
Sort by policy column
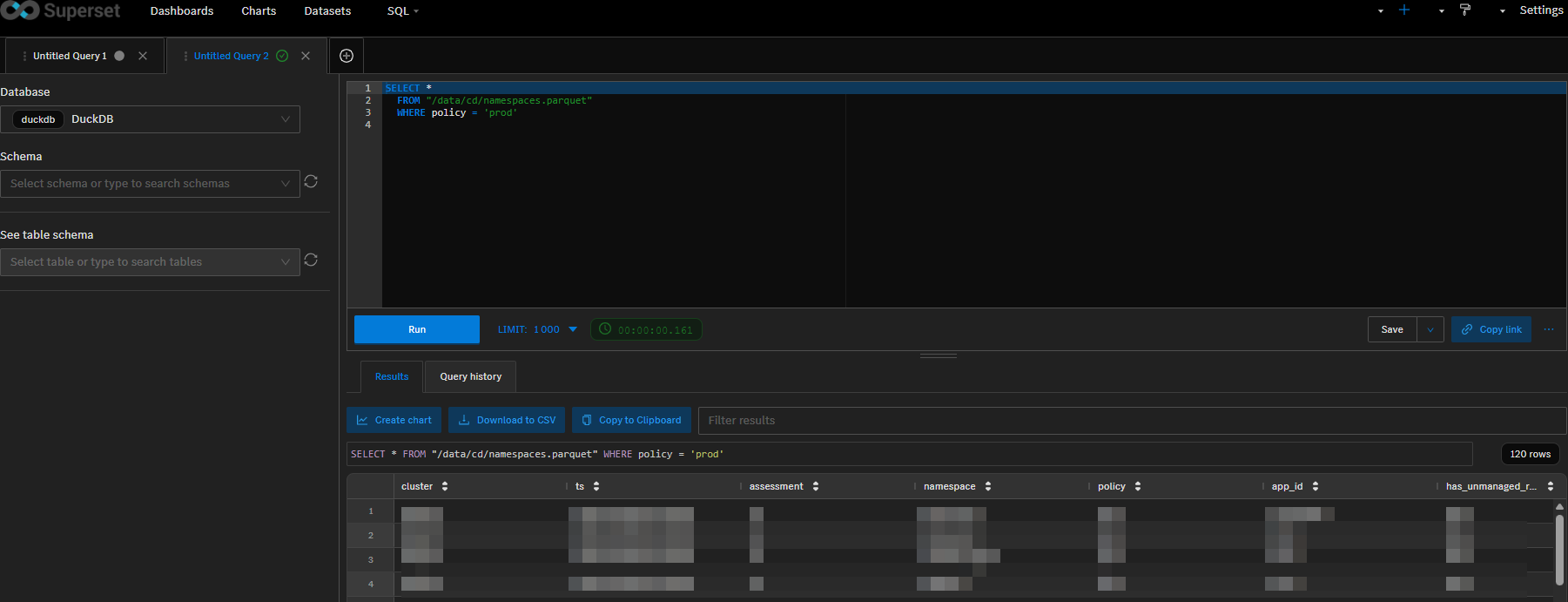(x=1138, y=486)
